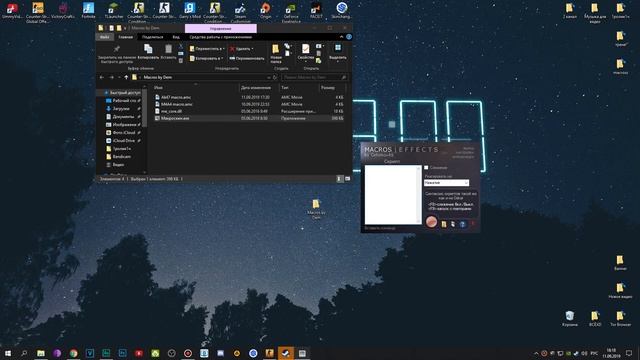640x360 pixels.
Task: Open 'Изображения' in the navigation pane
Action: pyautogui.click(x=121, y=124)
